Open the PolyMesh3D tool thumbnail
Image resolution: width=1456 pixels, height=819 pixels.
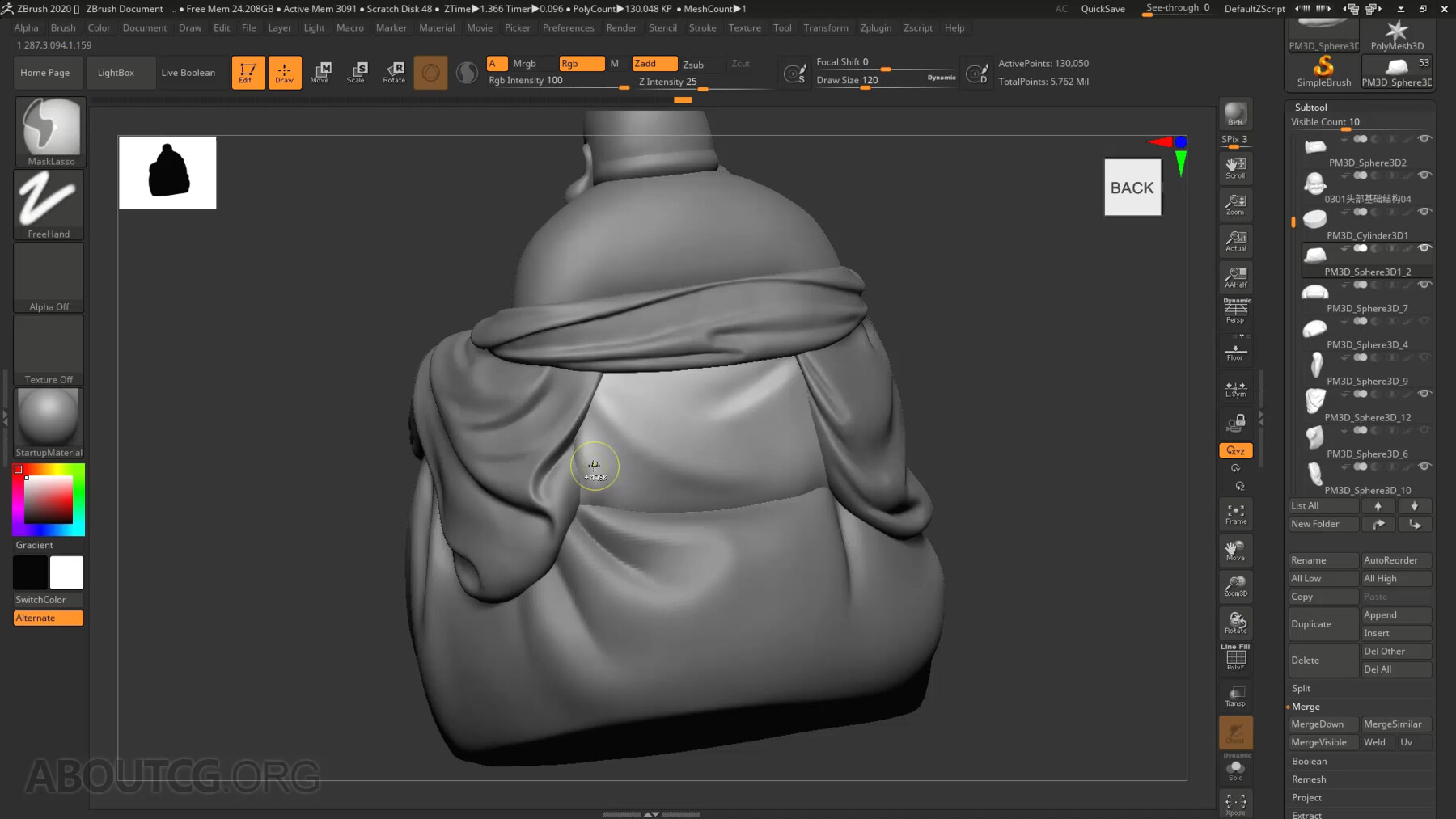[1397, 35]
